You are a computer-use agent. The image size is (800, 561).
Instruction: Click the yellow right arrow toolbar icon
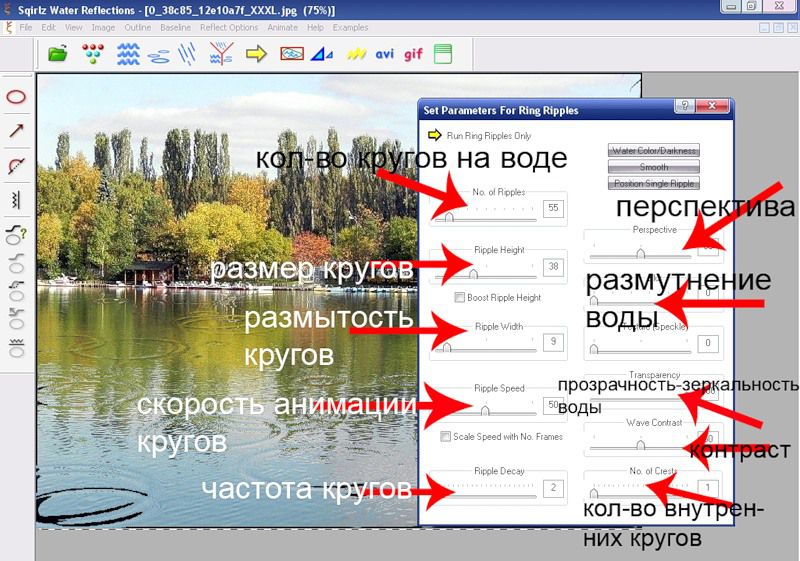(x=256, y=54)
